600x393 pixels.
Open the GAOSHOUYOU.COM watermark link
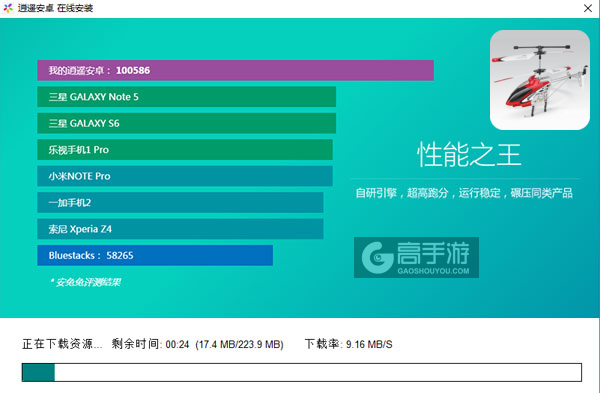(433, 271)
